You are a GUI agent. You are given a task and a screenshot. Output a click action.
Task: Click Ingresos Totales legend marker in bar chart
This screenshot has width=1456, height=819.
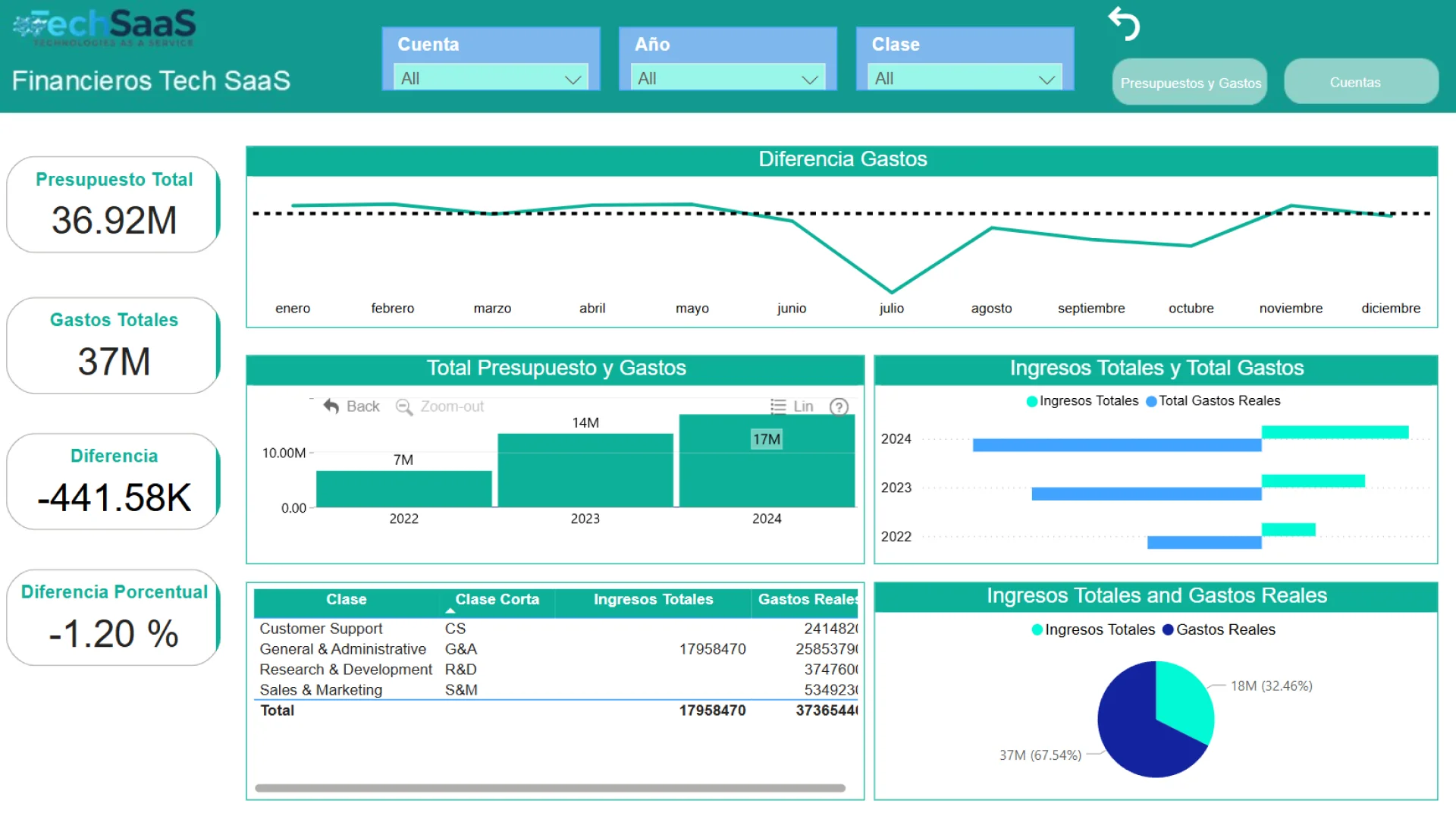pyautogui.click(x=1032, y=401)
